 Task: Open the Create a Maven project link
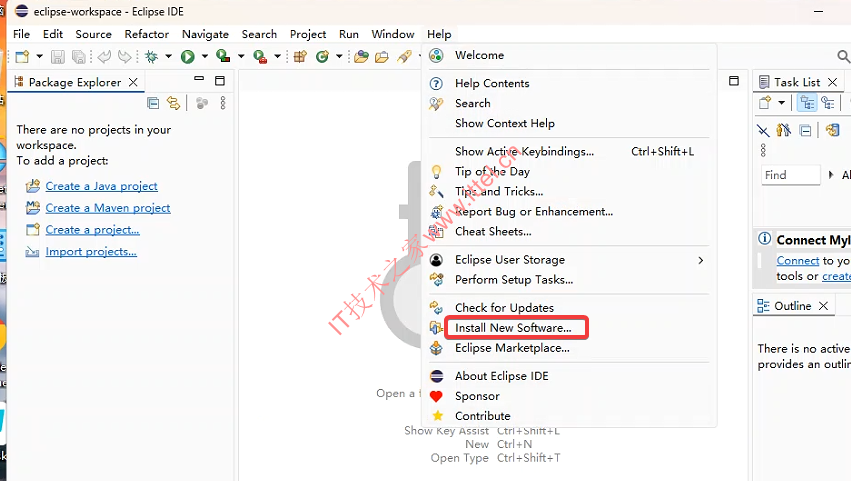click(x=108, y=208)
